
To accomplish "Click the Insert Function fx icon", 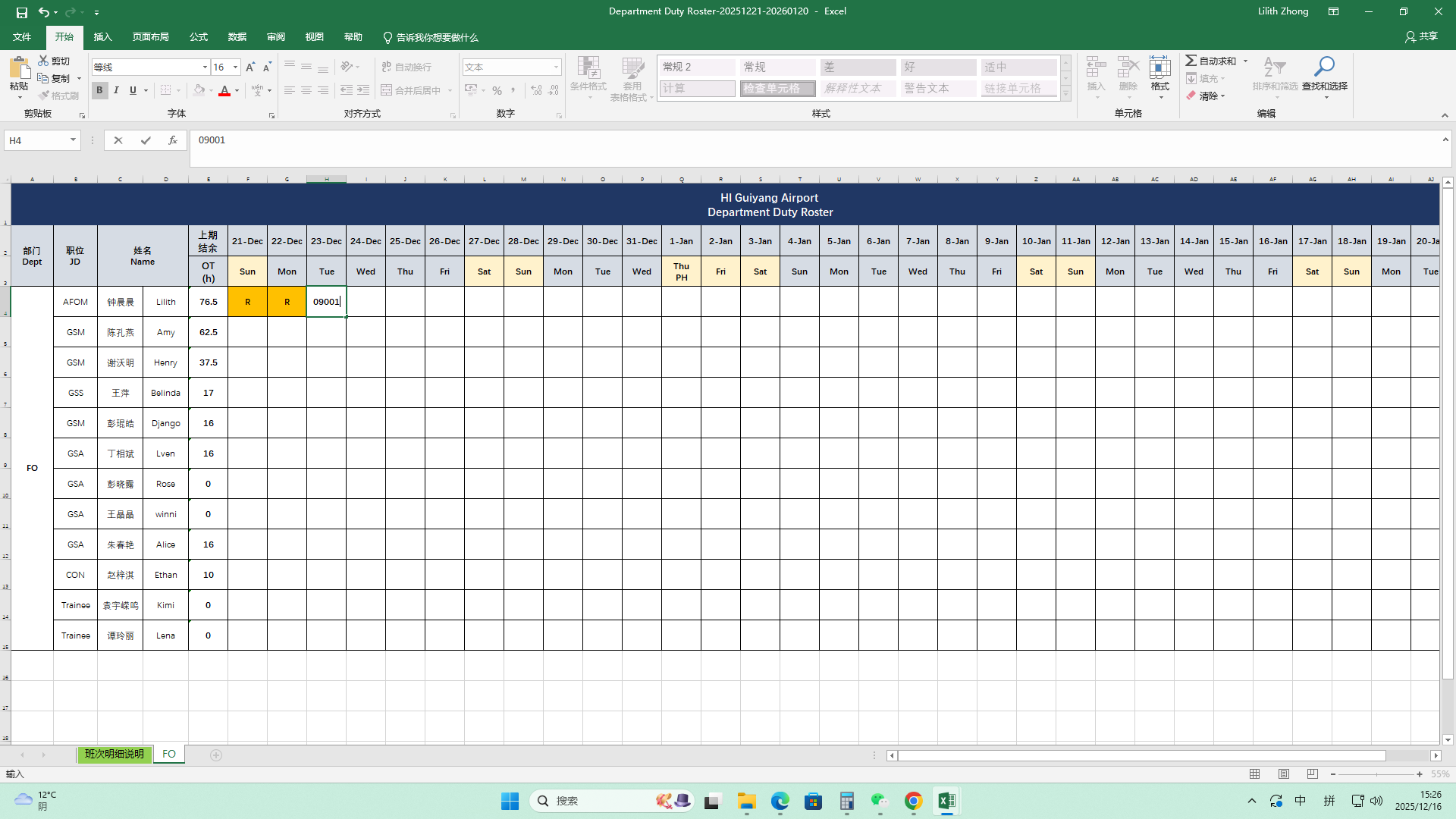I will (x=173, y=140).
